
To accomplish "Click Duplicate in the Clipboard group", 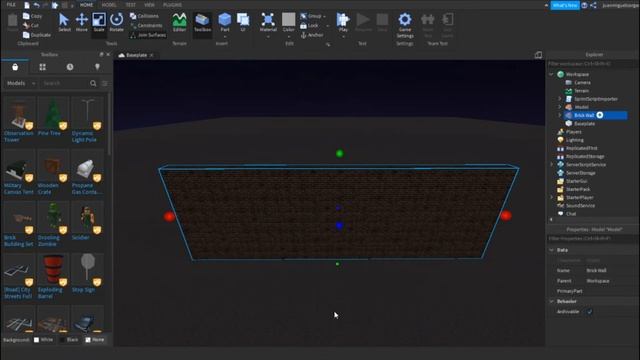I will tap(37, 35).
